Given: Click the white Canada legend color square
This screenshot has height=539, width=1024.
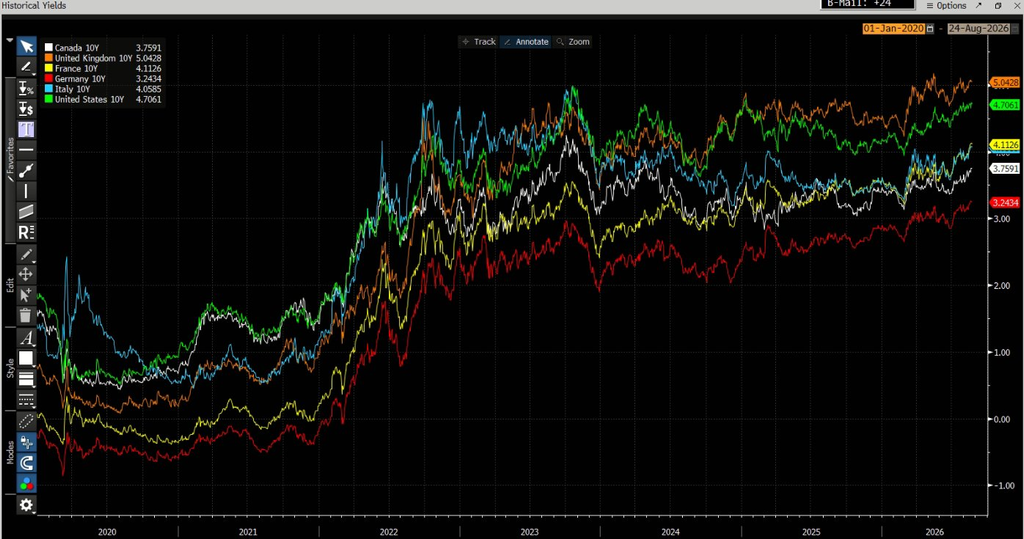Looking at the screenshot, I should tap(48, 48).
